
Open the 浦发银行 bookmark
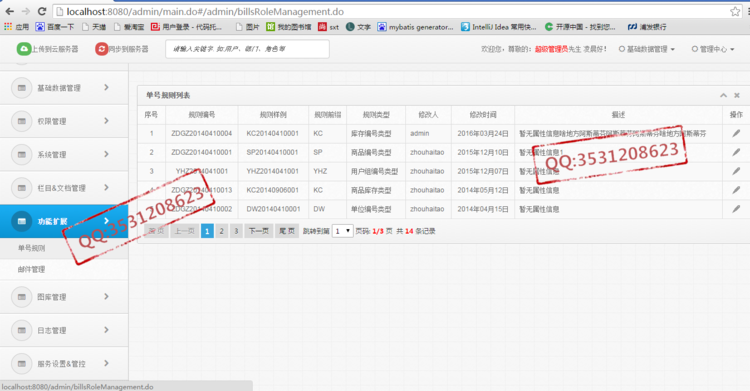coord(647,27)
